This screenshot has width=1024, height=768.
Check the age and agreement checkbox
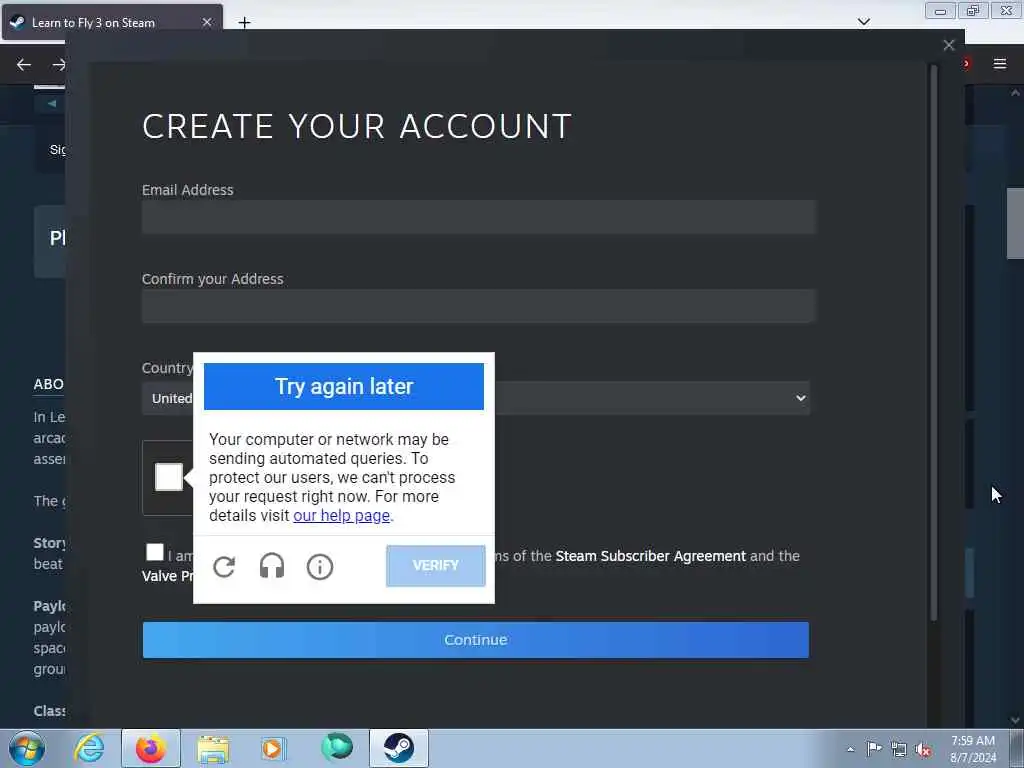point(155,552)
